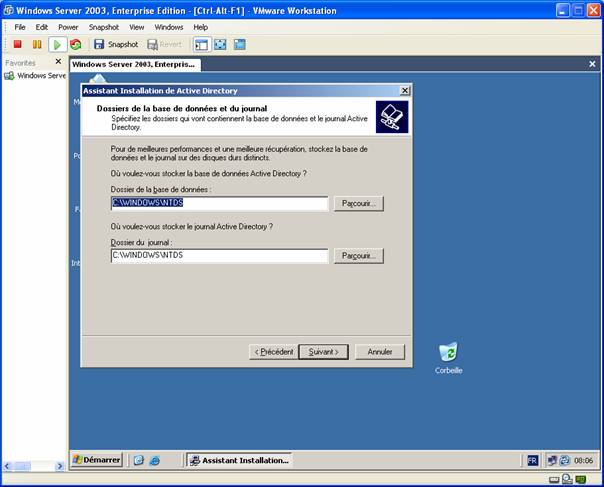Click the FR language indicator
The width and height of the screenshot is (604, 487).
(532, 460)
